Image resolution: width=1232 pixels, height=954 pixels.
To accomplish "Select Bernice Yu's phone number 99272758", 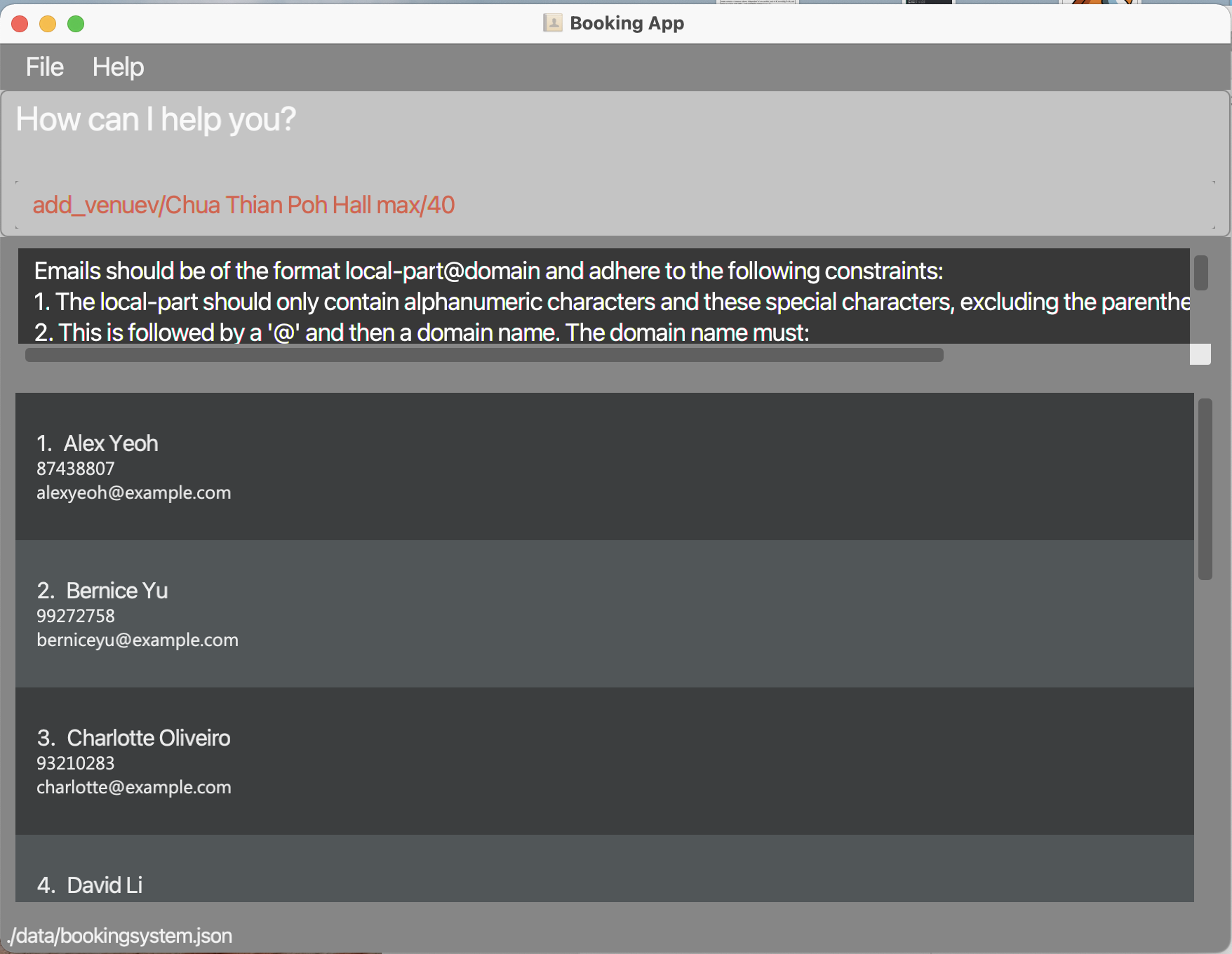I will (75, 616).
